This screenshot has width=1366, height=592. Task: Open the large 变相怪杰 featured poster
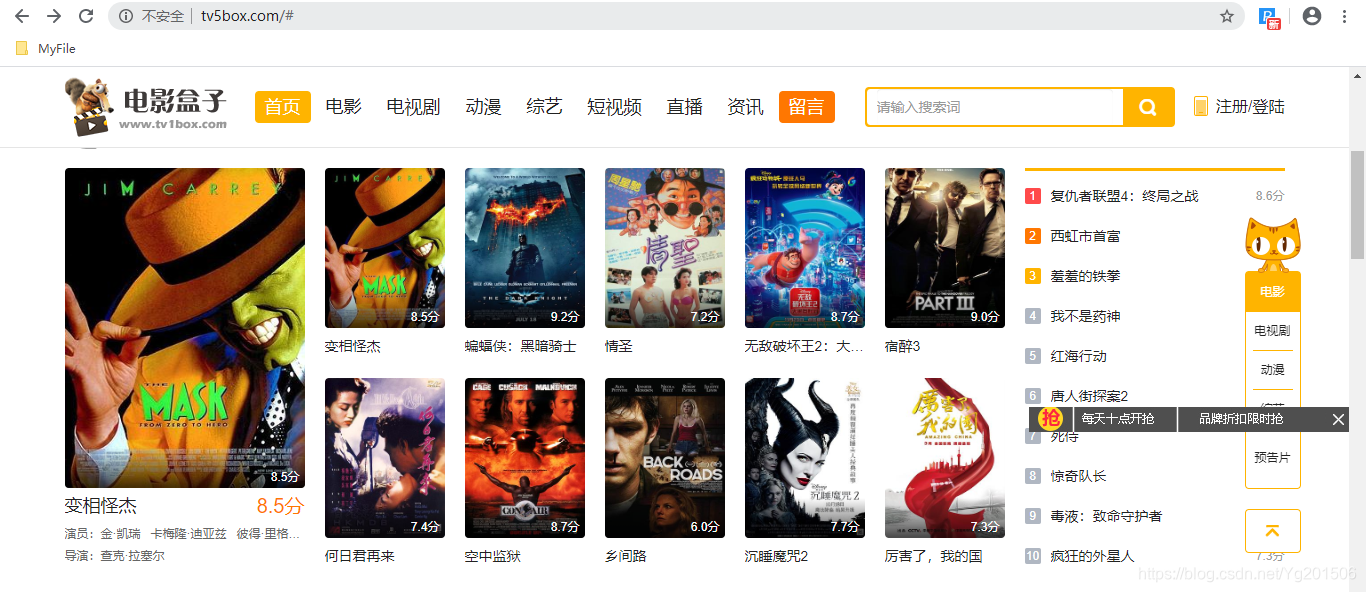pyautogui.click(x=185, y=328)
